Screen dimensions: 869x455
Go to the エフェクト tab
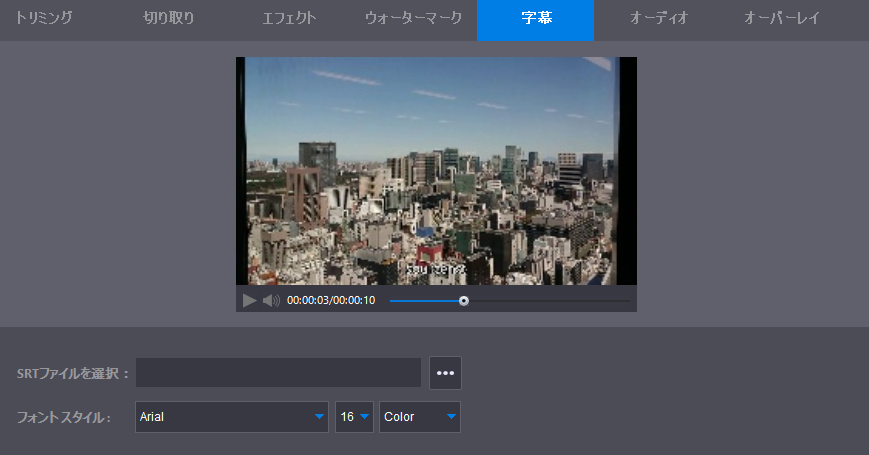coord(289,19)
